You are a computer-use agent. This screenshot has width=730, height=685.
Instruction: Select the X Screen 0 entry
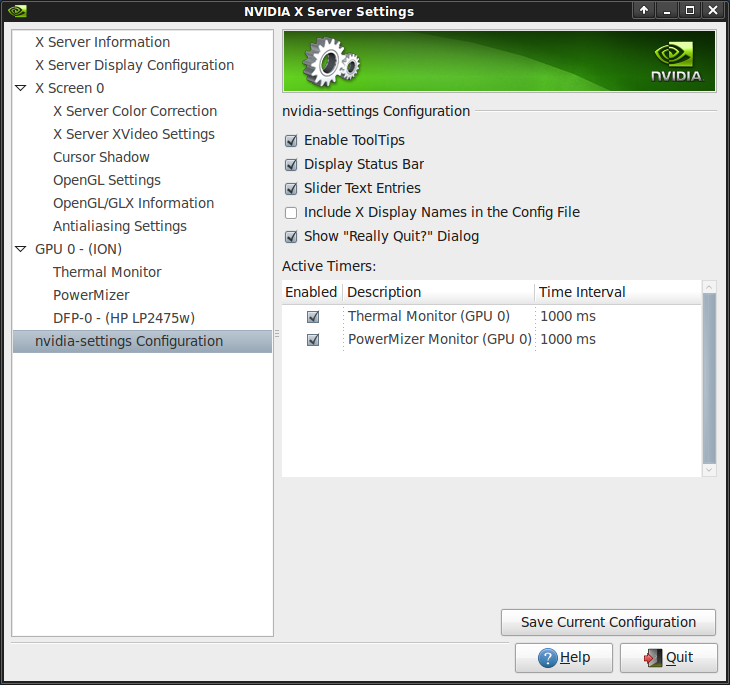pos(70,88)
